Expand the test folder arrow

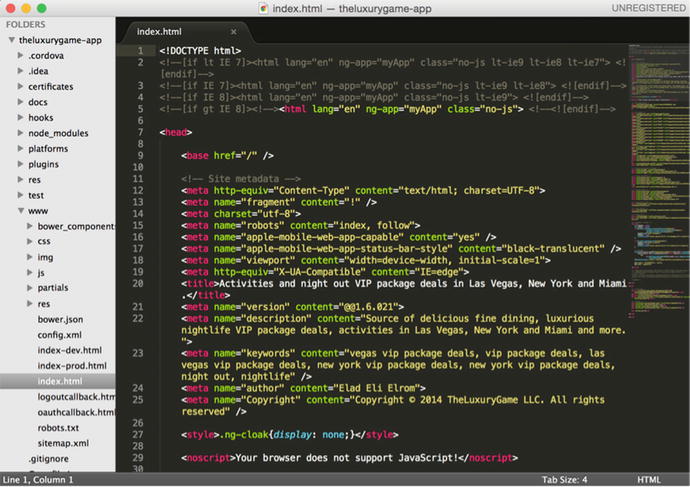pyautogui.click(x=20, y=195)
